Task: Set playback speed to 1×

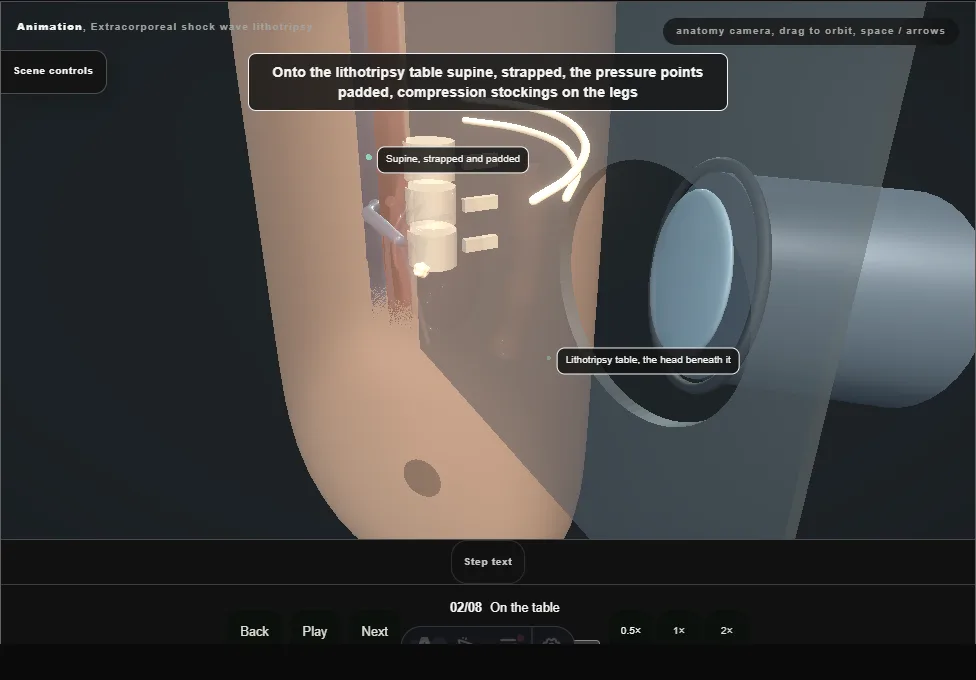Action: pyautogui.click(x=678, y=631)
